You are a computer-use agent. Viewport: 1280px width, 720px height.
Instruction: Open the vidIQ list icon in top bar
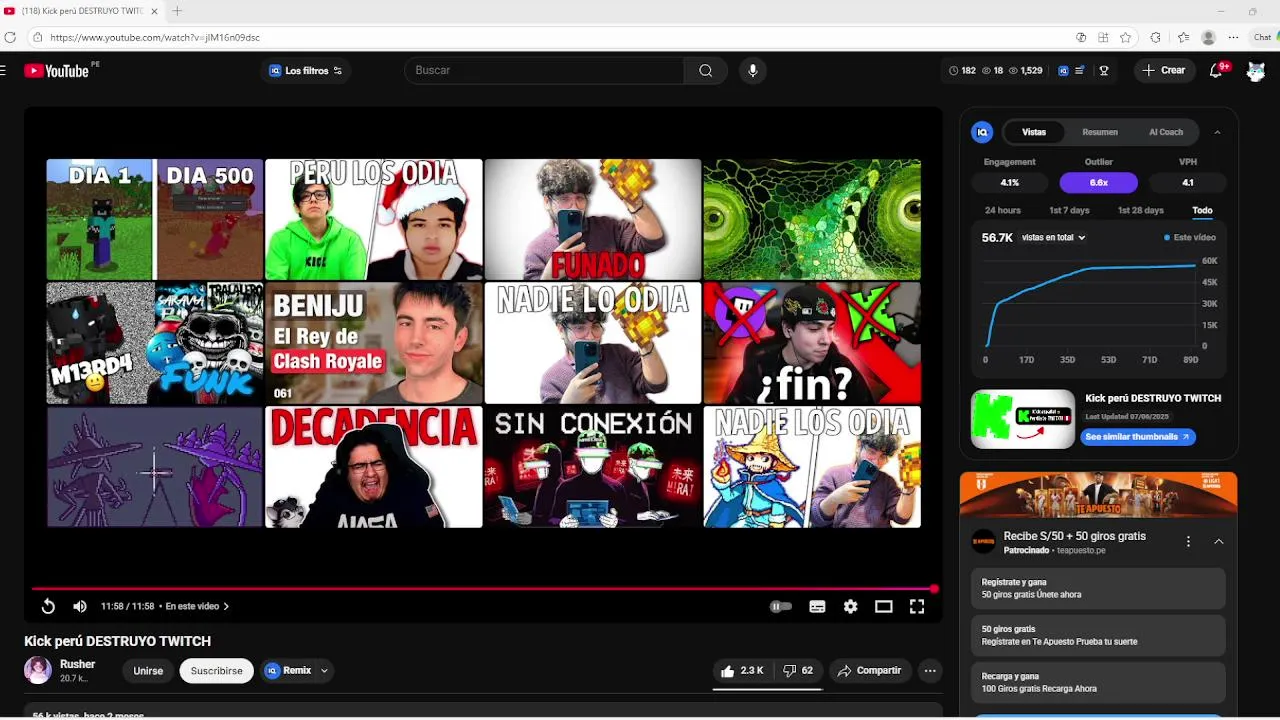[1080, 71]
